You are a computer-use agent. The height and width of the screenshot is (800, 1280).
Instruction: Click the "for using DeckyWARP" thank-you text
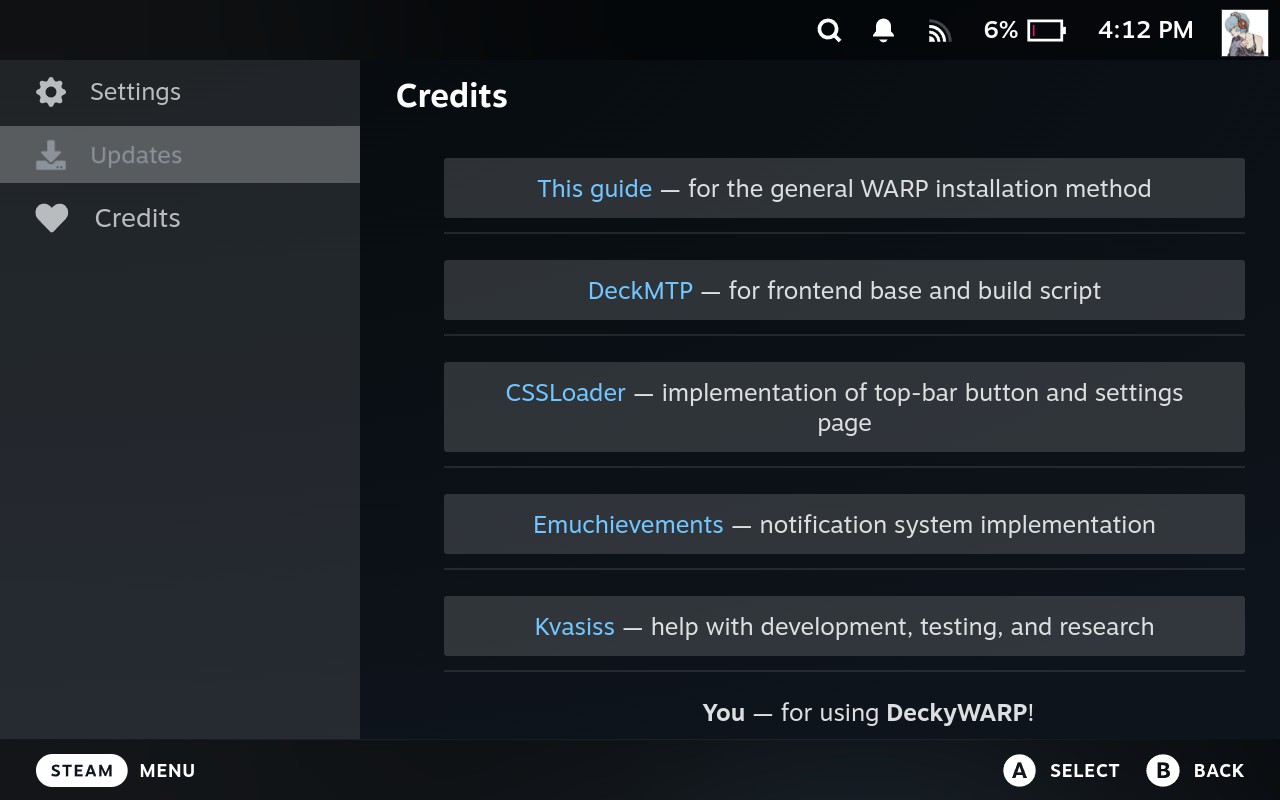(868, 713)
